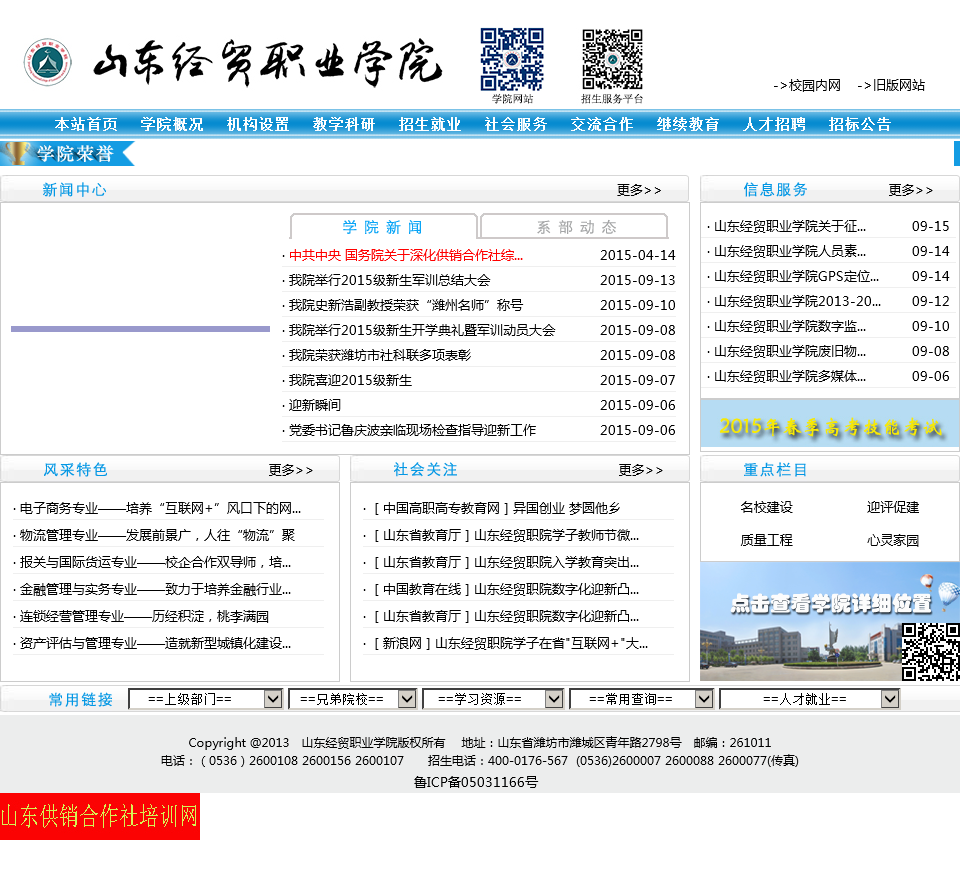Open notice 山东经贸职业学院GPS定位...
The image size is (960, 873).
[x=796, y=276]
